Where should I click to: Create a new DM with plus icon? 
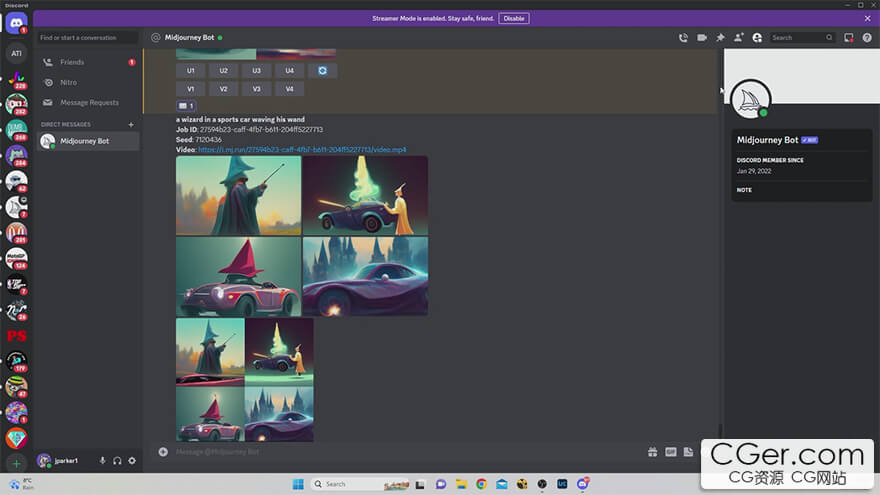(131, 125)
